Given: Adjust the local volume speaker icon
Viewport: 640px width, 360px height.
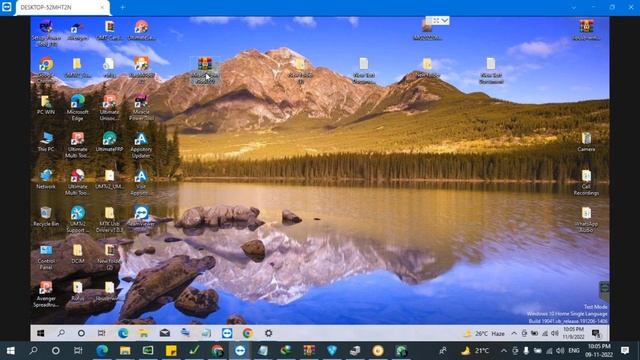Looking at the screenshot, I should pos(560,351).
